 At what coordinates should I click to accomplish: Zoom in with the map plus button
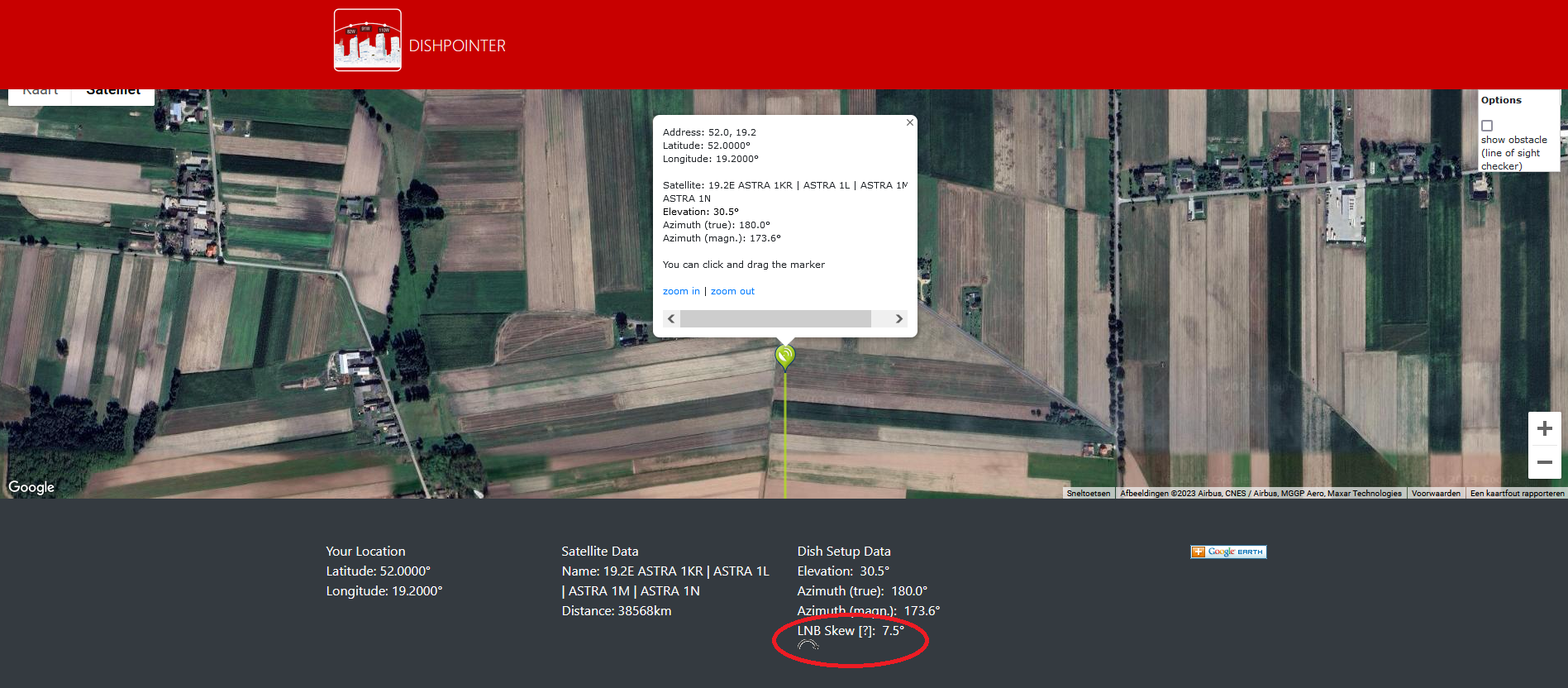click(1544, 428)
